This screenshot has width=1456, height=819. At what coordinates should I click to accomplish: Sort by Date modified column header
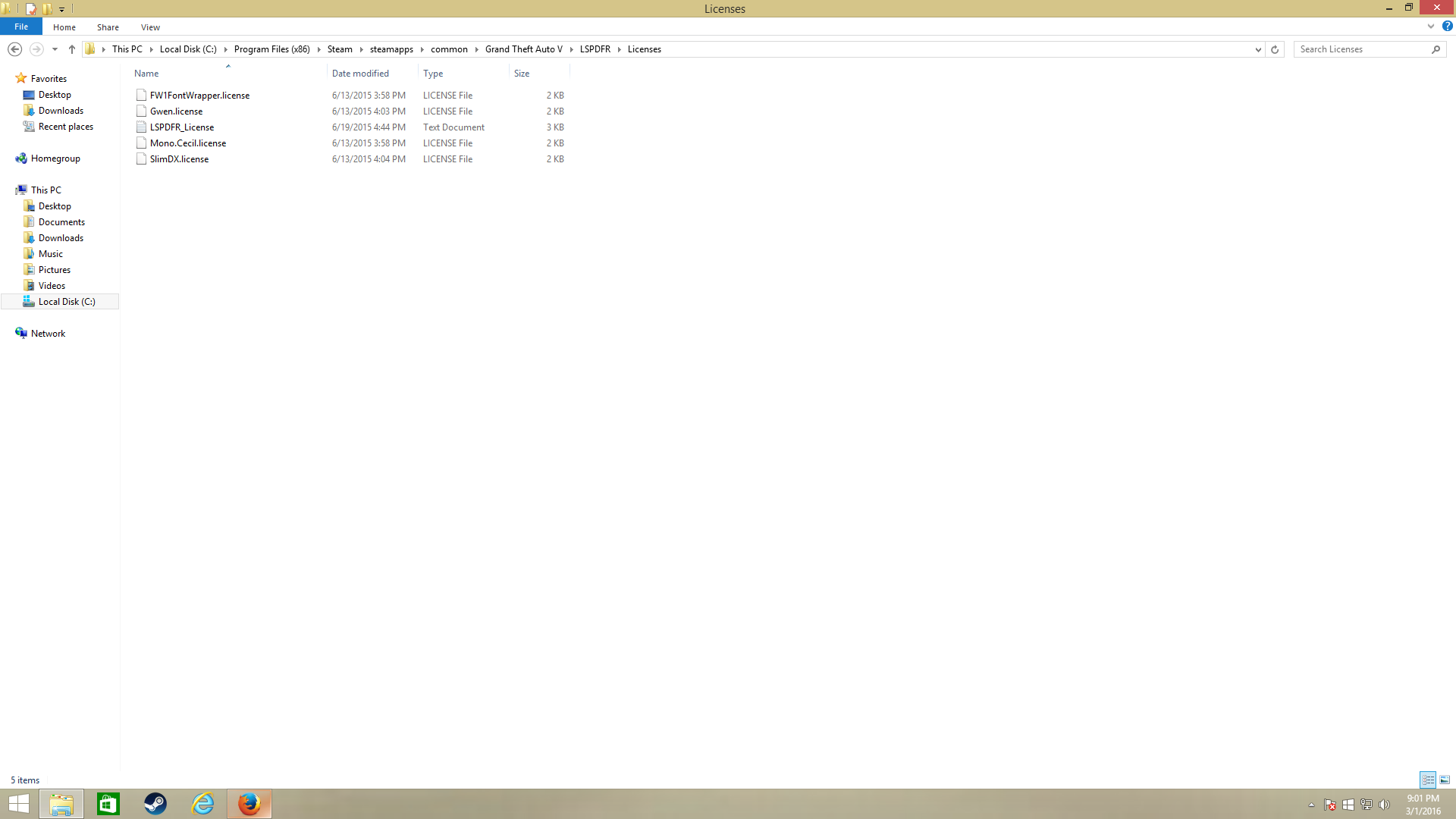360,74
